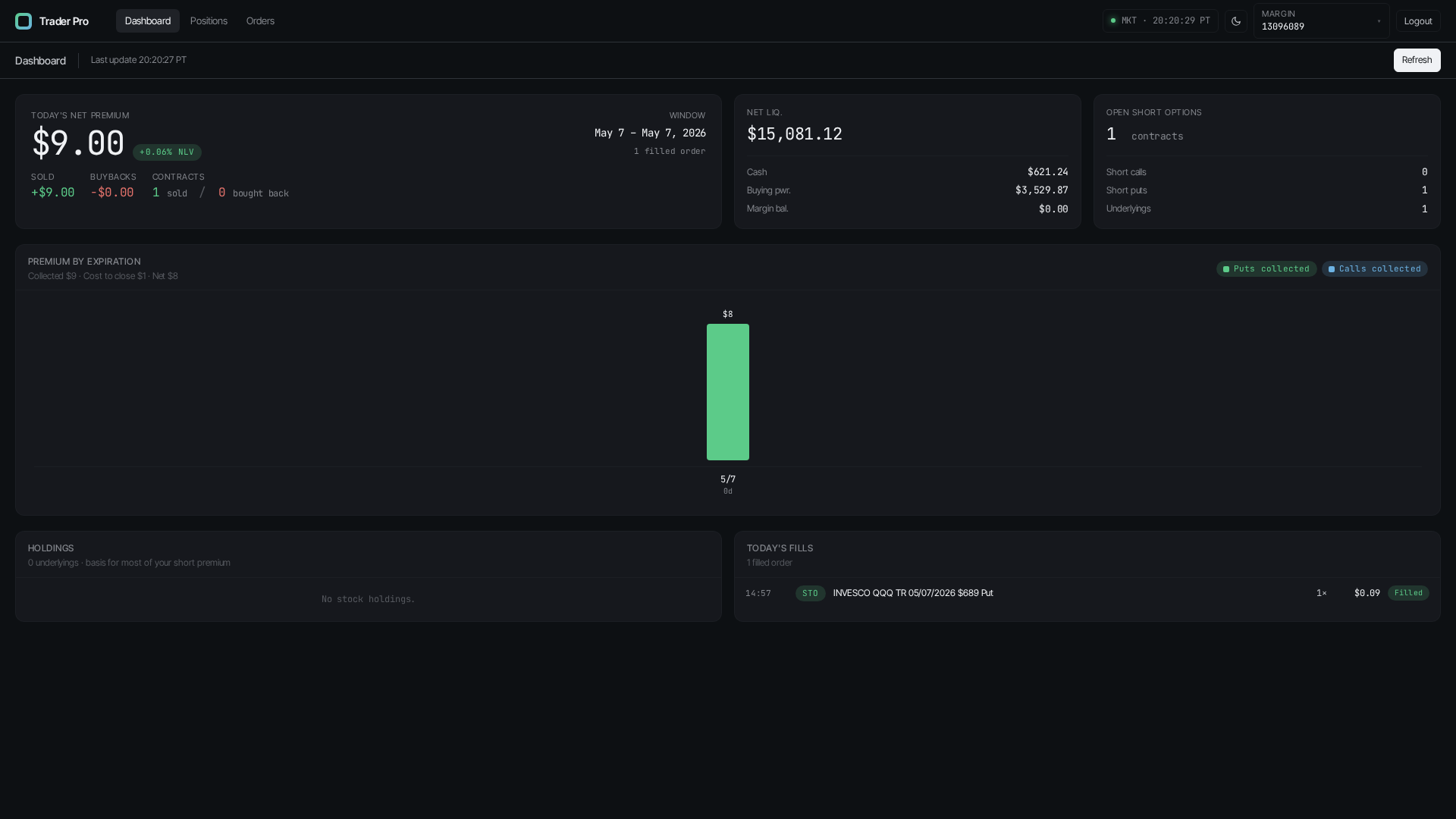Click the Filled status badge

[x=1408, y=593]
